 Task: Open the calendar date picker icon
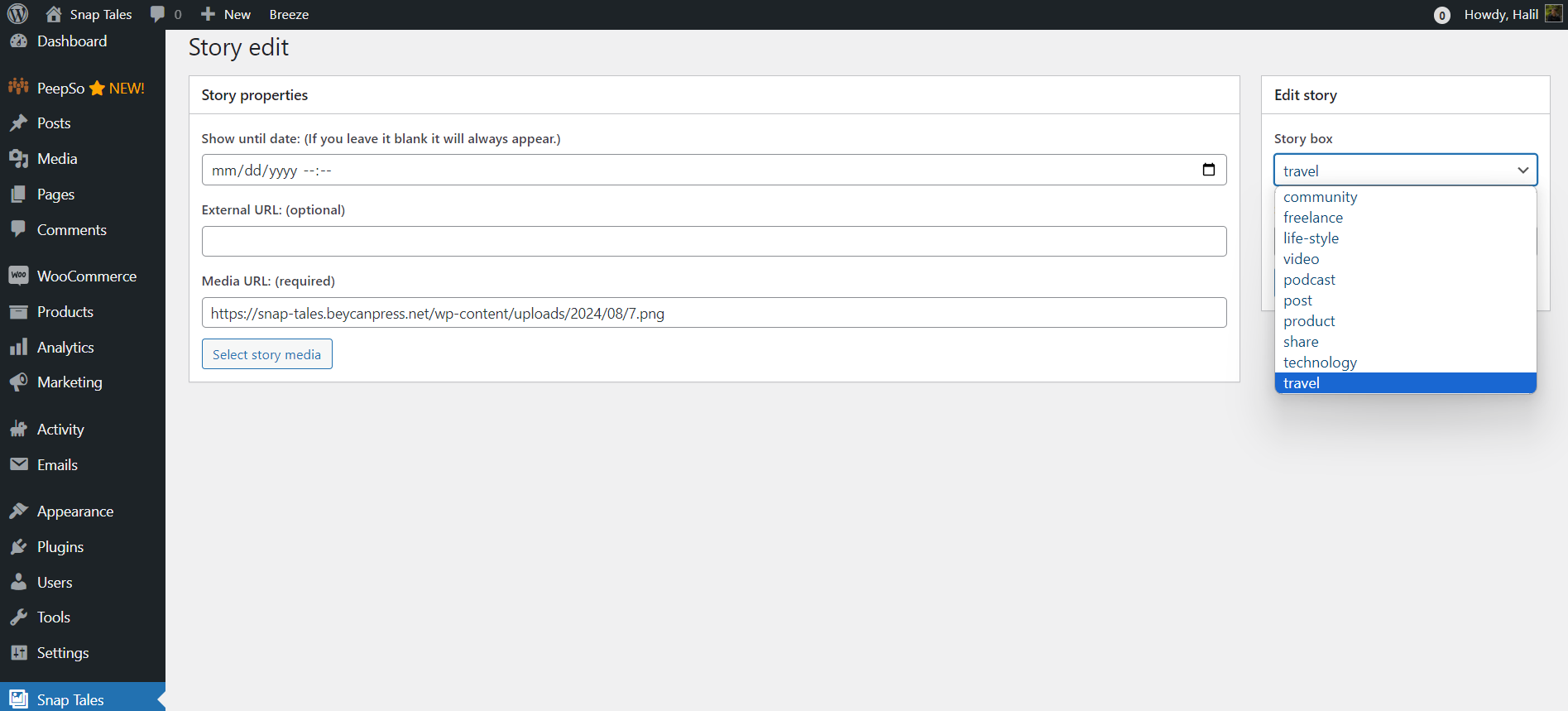[1209, 170]
